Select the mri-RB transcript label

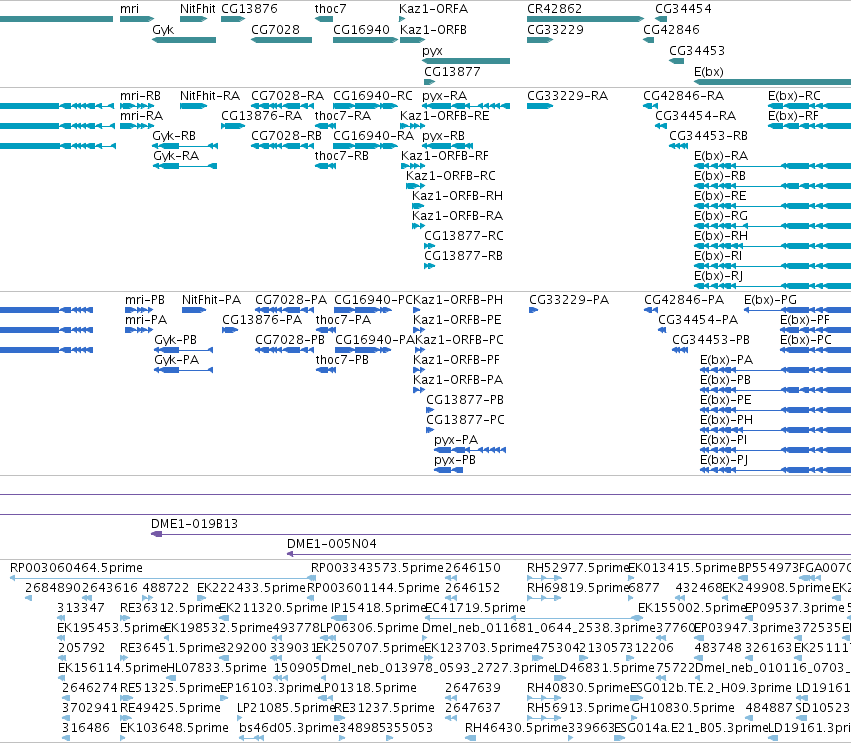click(x=141, y=96)
